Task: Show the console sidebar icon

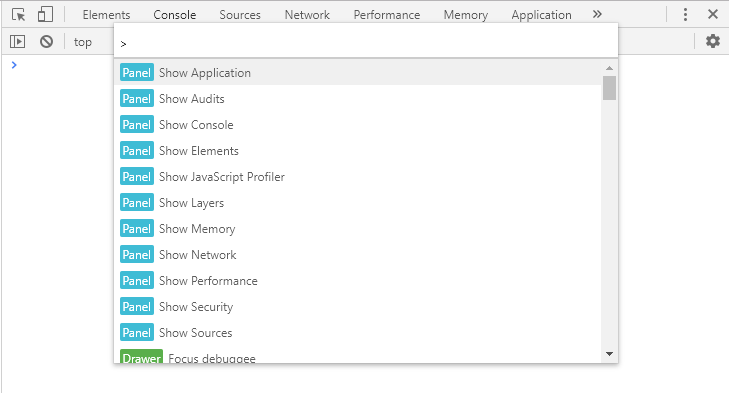Action: (x=18, y=42)
